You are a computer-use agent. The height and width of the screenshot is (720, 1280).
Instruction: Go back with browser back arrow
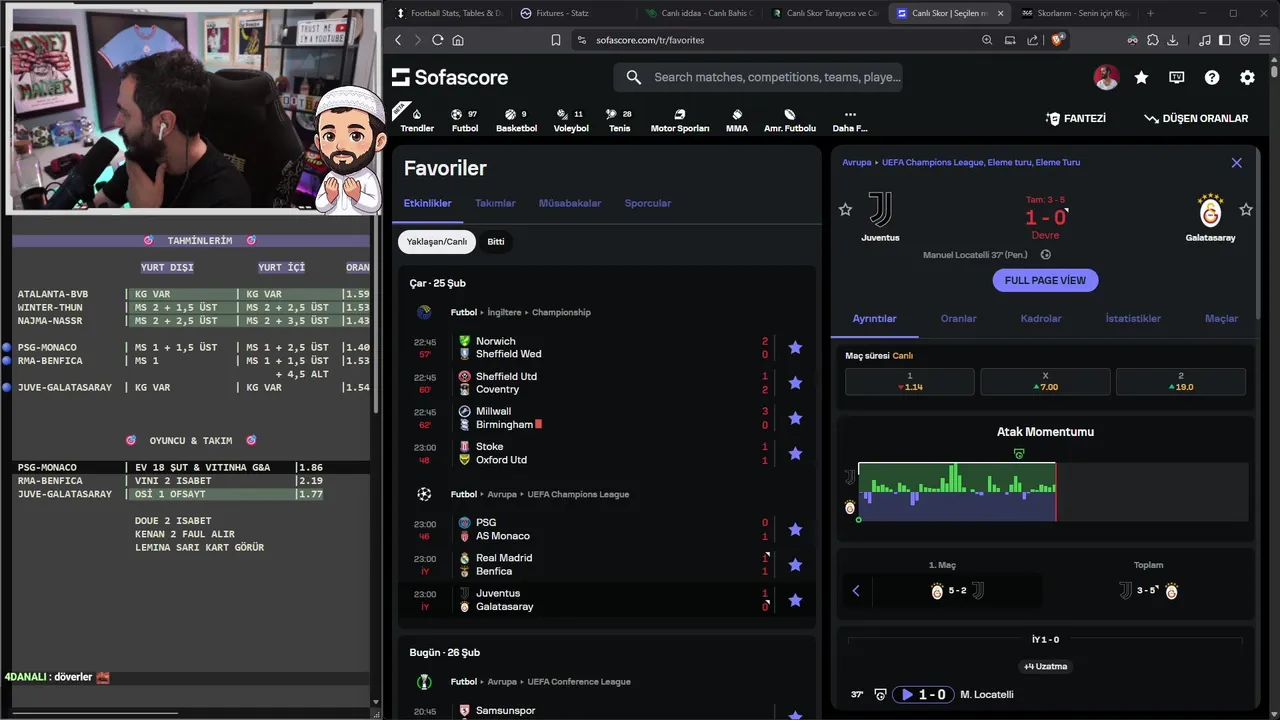[398, 40]
